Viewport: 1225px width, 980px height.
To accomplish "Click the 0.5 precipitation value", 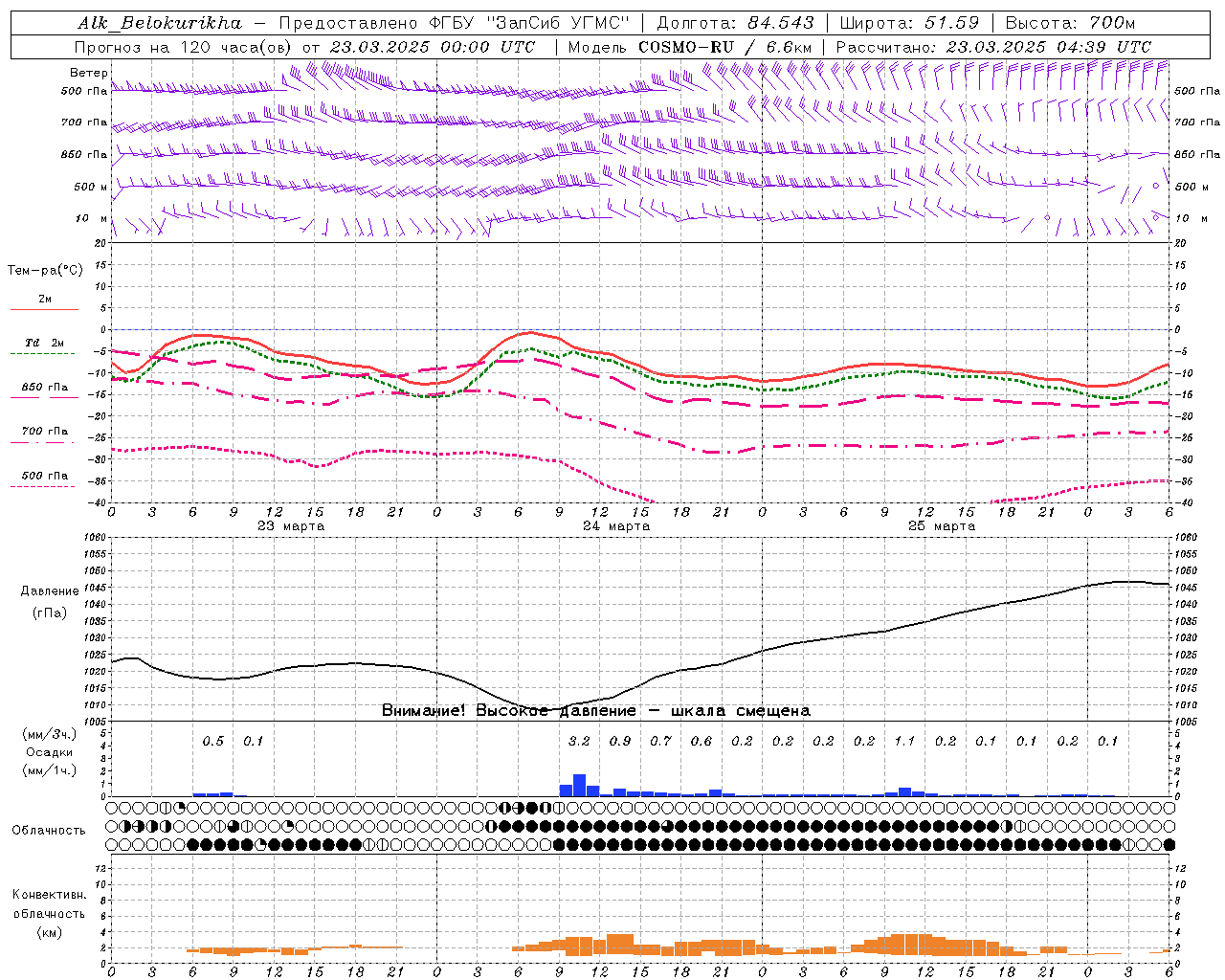I will pos(213,742).
